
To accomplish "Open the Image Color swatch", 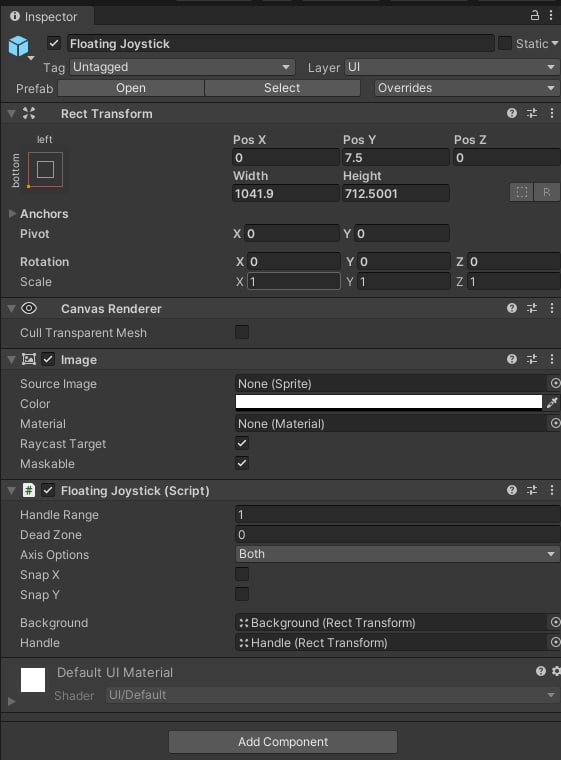I will (x=389, y=402).
